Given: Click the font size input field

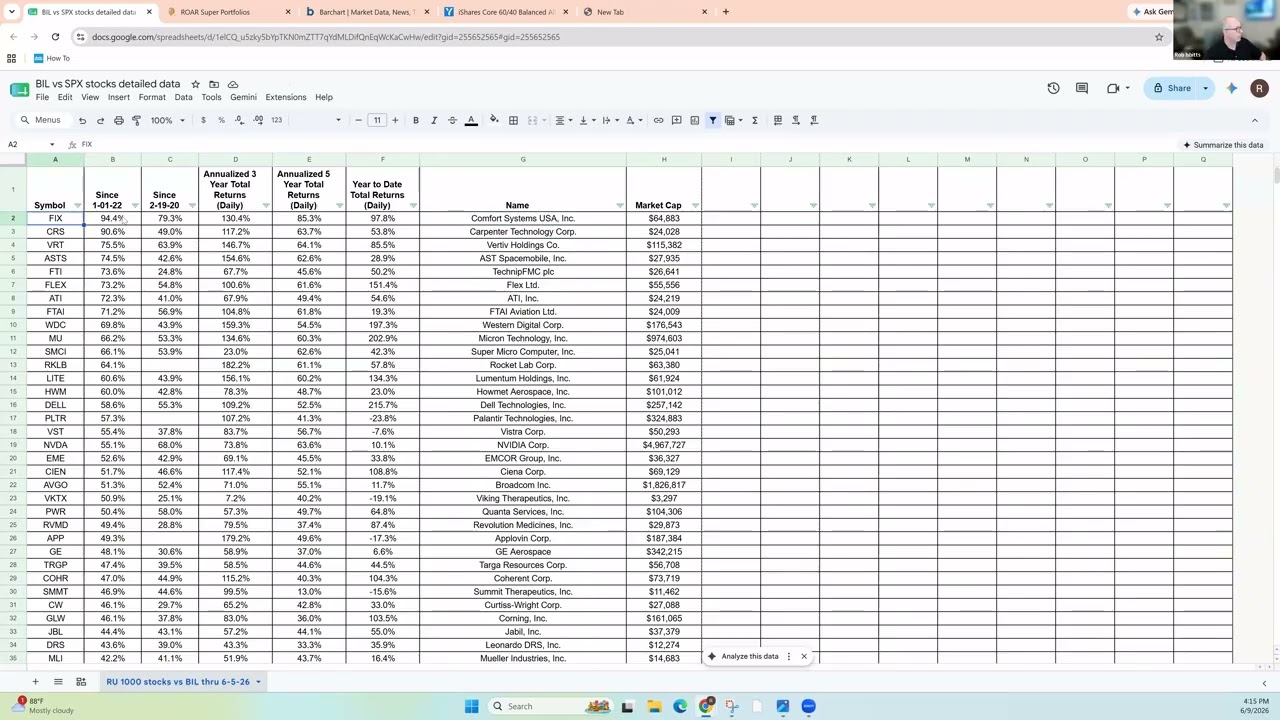Looking at the screenshot, I should (x=377, y=120).
